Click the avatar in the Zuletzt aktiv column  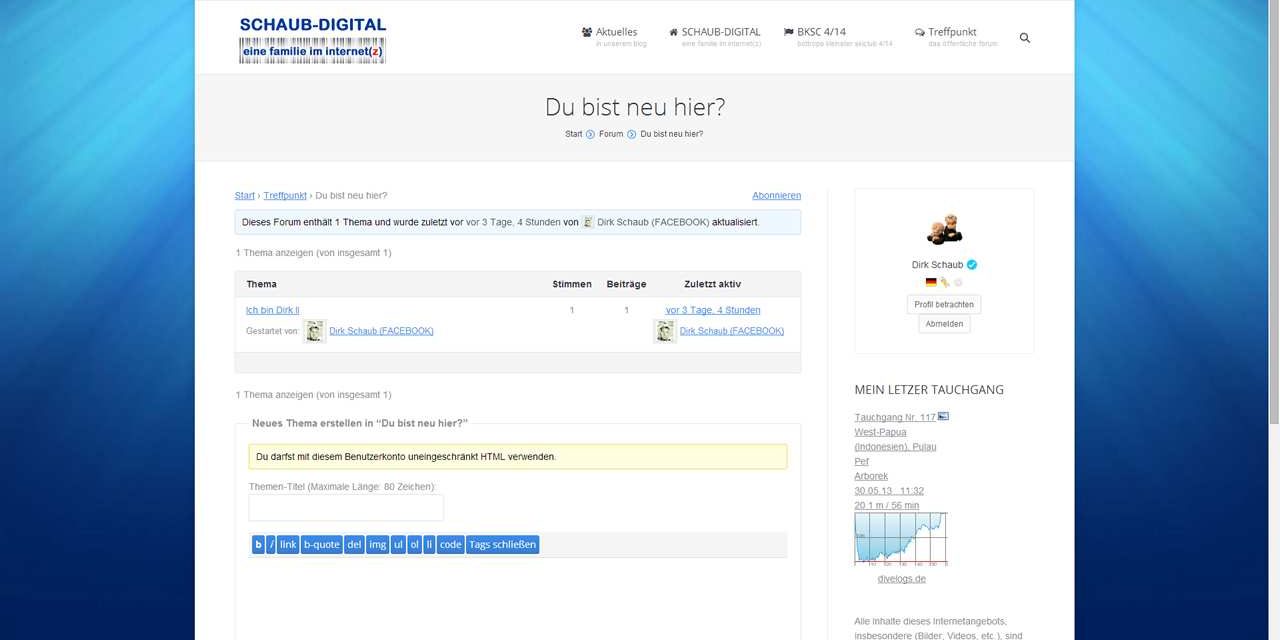point(665,331)
